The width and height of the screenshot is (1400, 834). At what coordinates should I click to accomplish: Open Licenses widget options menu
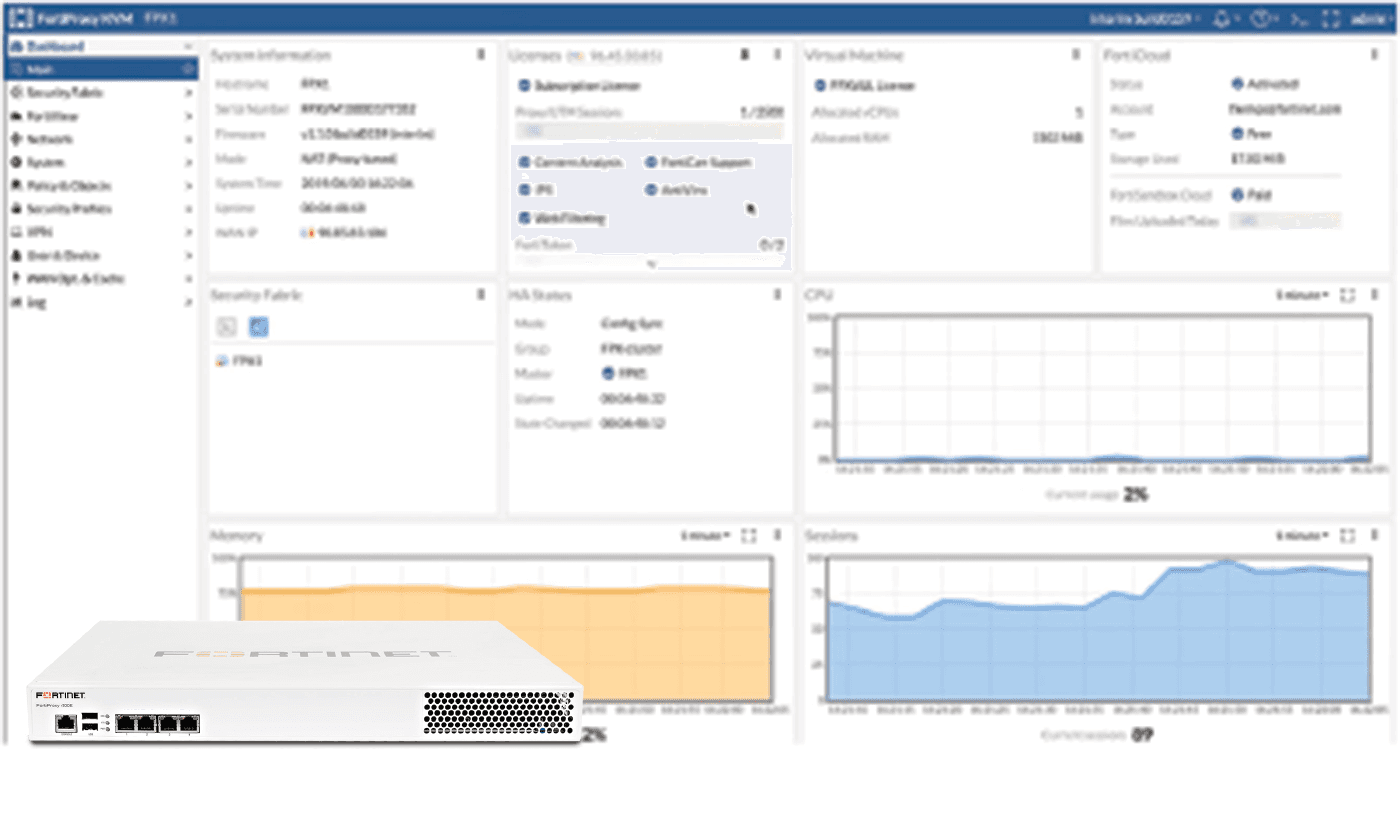tap(777, 55)
